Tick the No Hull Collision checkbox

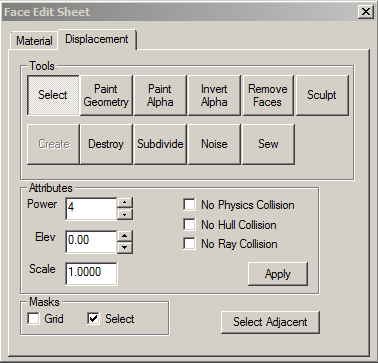click(x=189, y=224)
